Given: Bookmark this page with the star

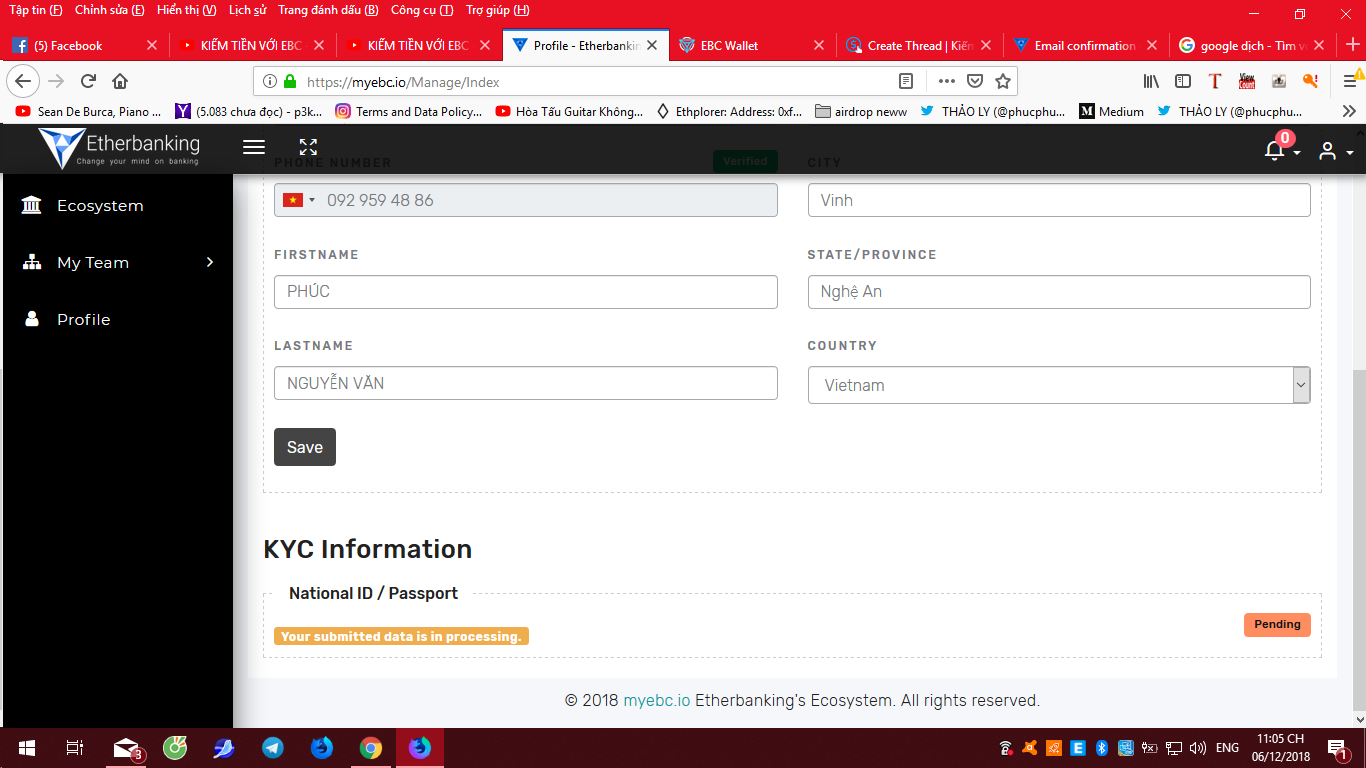Looking at the screenshot, I should click(1003, 81).
